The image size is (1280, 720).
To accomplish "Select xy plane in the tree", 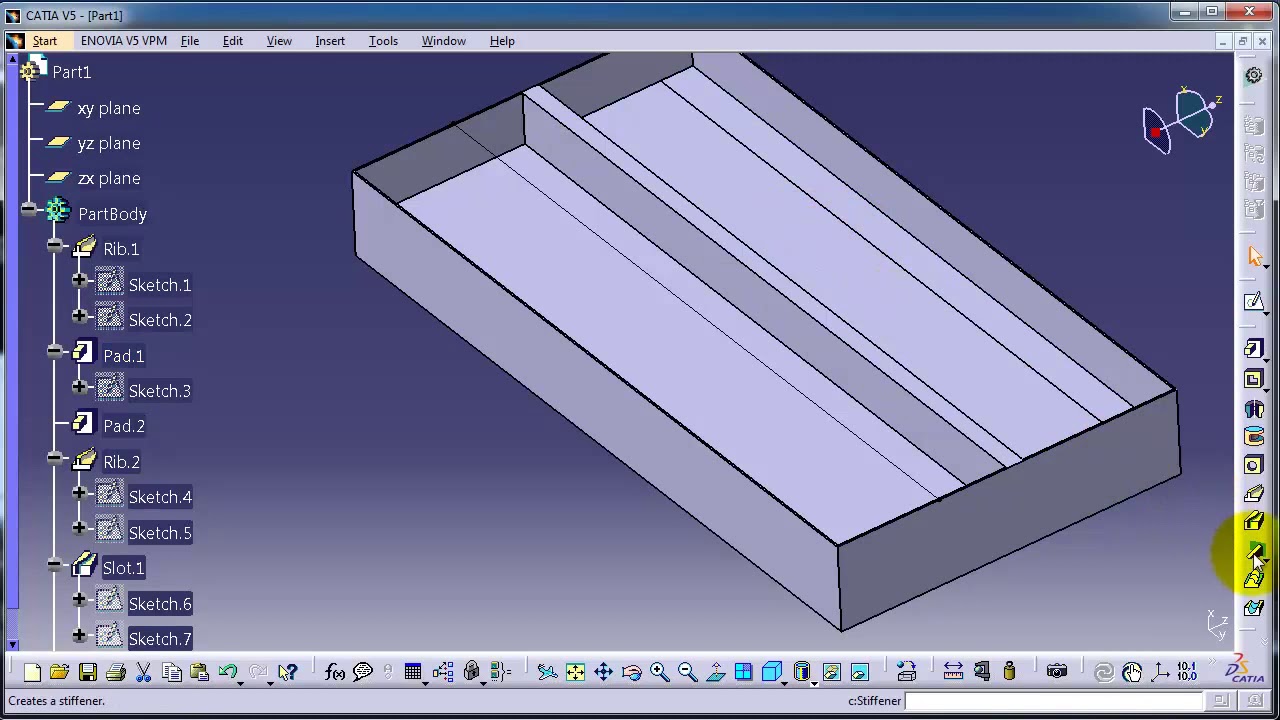I will click(109, 108).
